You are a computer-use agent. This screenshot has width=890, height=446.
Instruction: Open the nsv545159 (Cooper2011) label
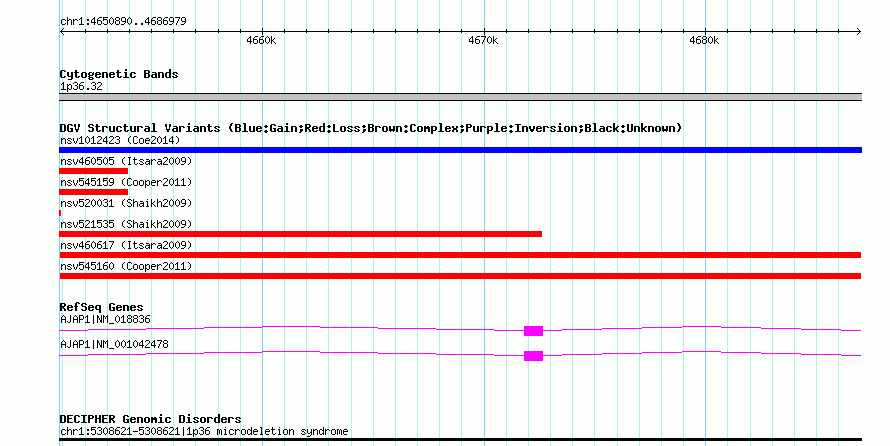point(126,182)
